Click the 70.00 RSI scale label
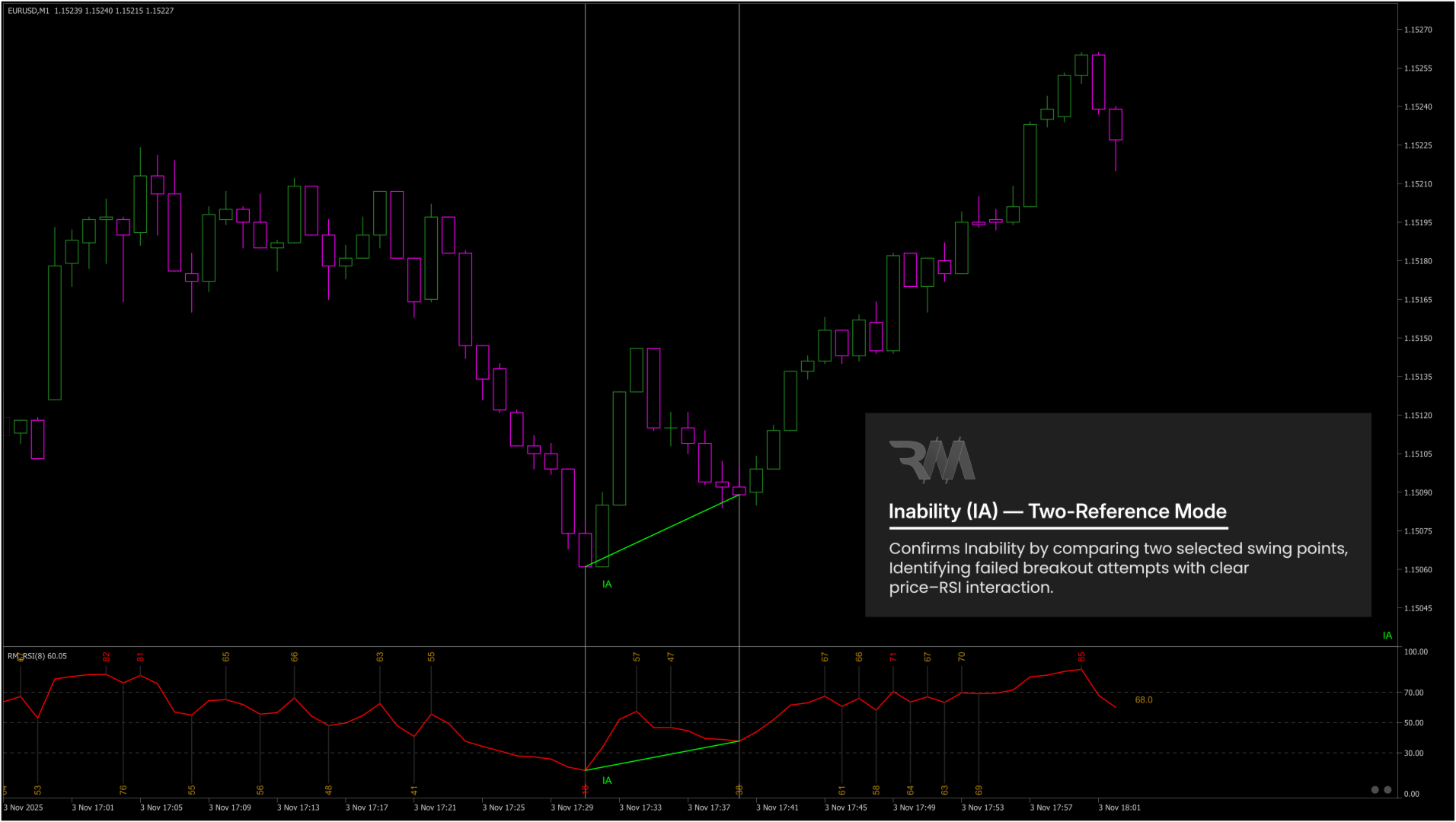This screenshot has width=1456, height=822. click(x=1413, y=693)
